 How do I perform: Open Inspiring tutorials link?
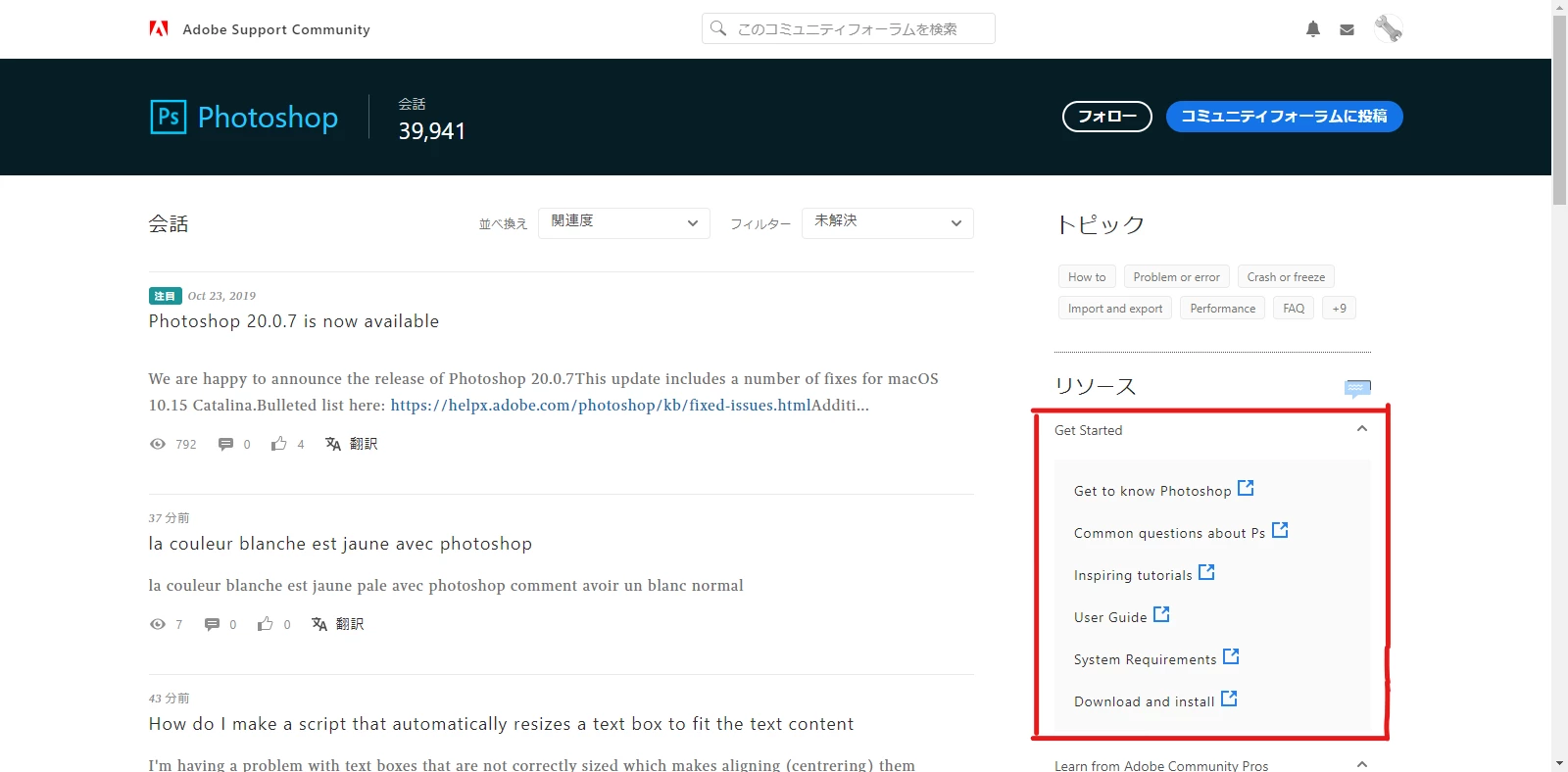pyautogui.click(x=1133, y=575)
